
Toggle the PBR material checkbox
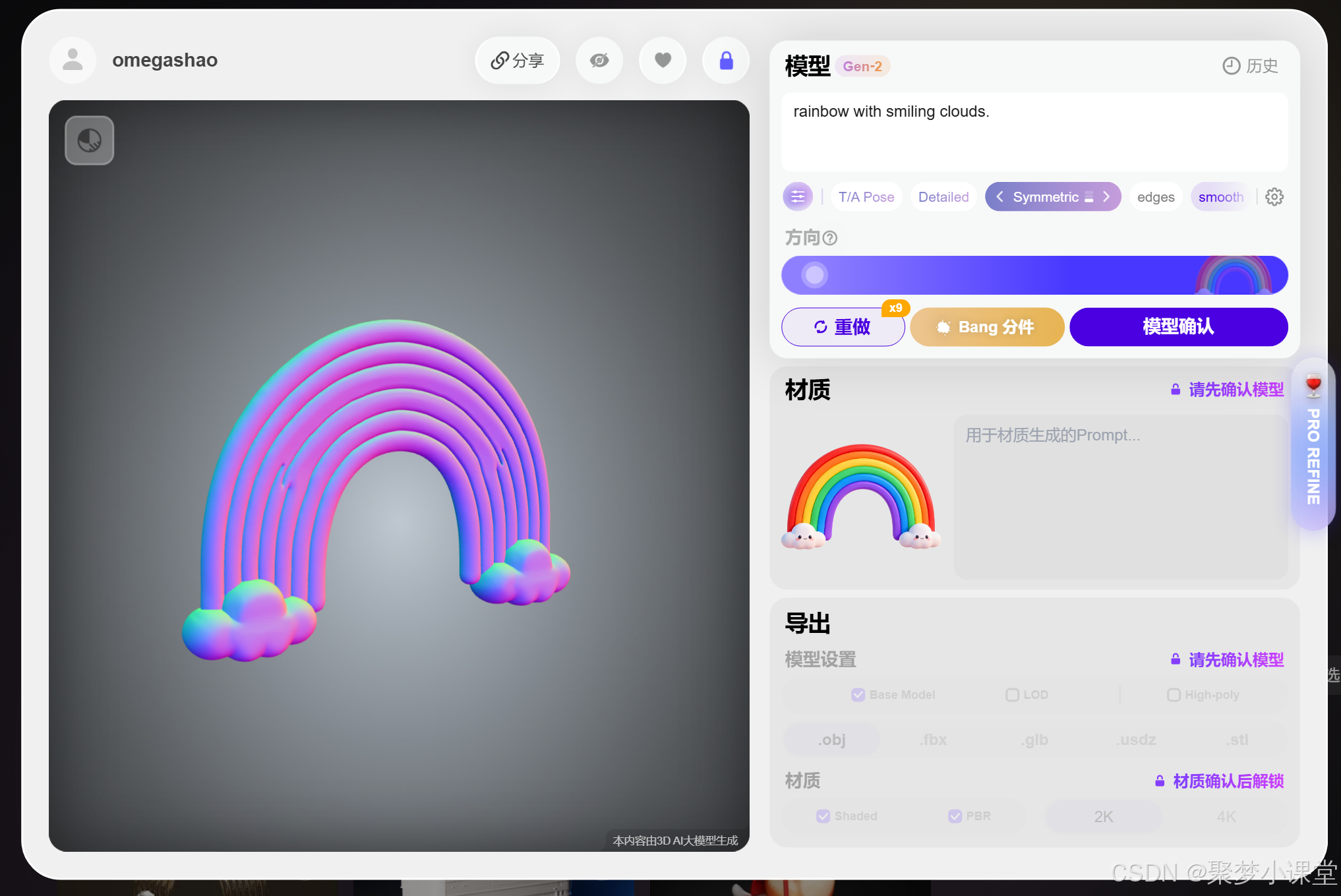[x=955, y=816]
